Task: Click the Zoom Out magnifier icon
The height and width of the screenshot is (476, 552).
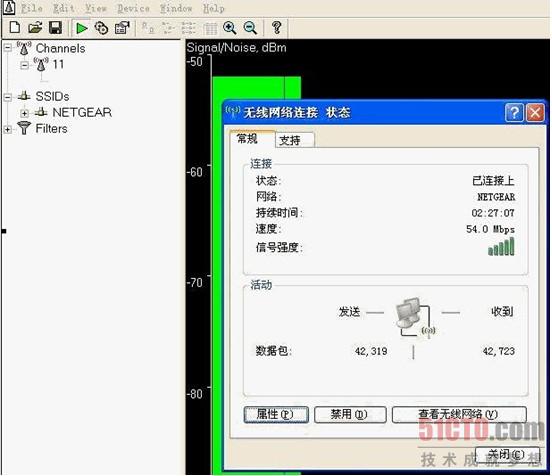Action: [250, 28]
